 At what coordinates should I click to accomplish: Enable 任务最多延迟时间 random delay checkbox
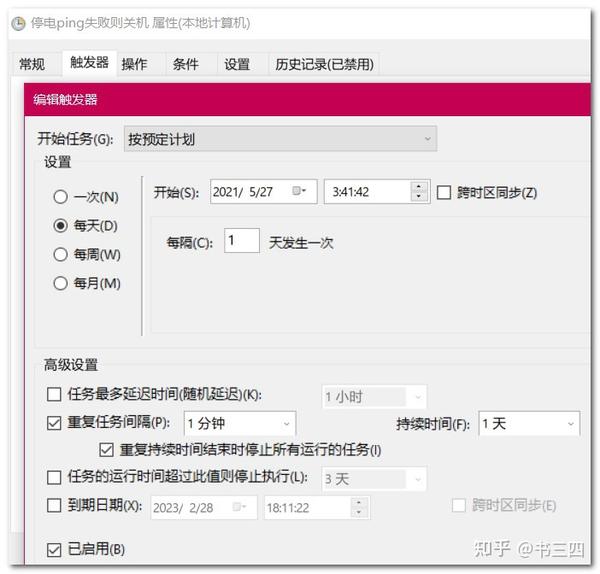(x=54, y=394)
